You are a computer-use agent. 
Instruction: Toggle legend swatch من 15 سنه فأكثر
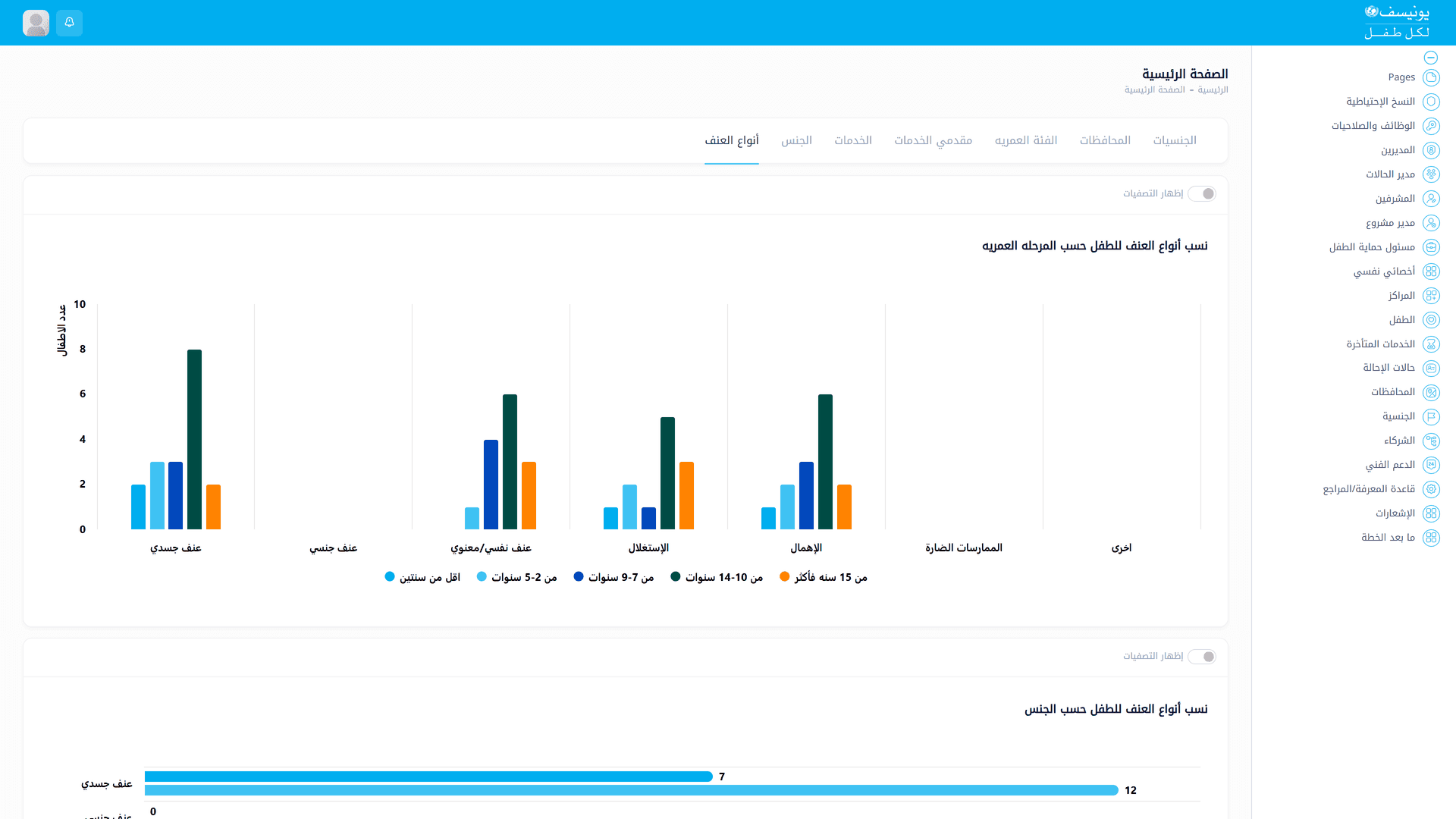(x=785, y=577)
